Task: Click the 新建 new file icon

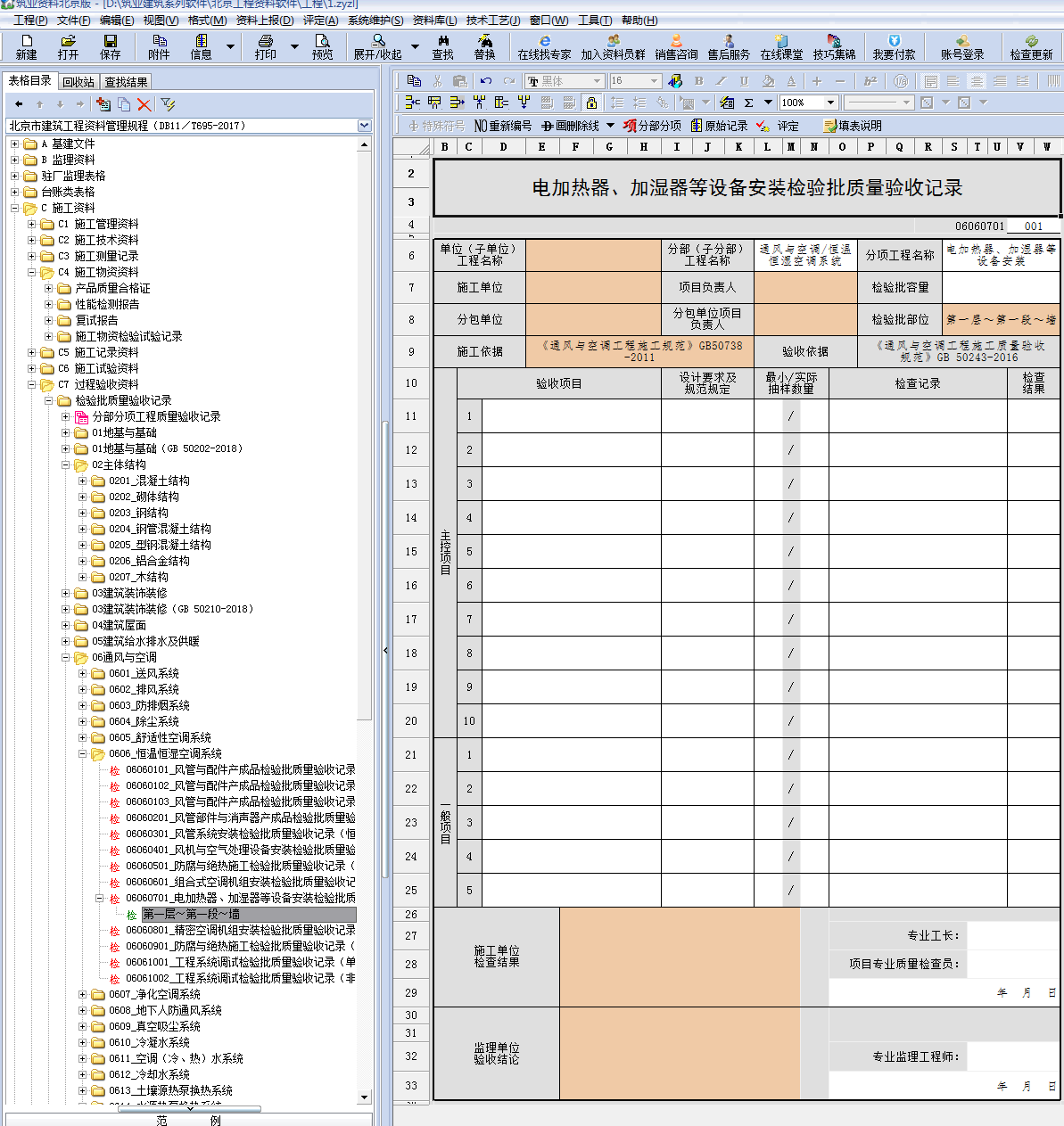Action: (x=27, y=46)
